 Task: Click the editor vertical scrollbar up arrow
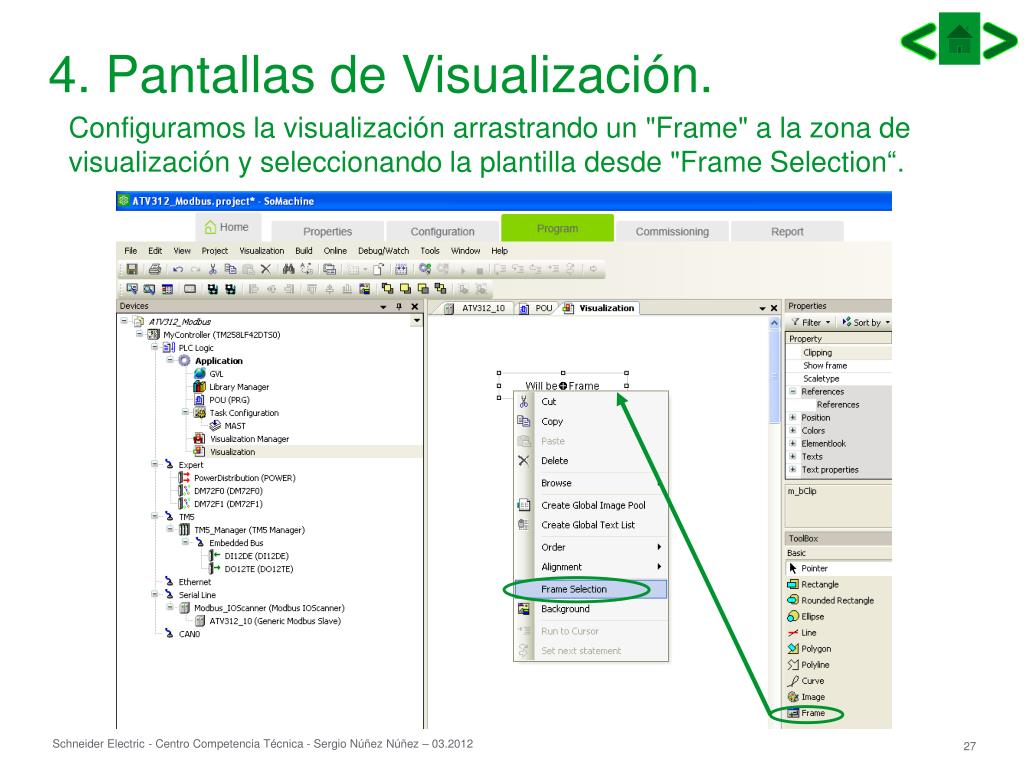[x=775, y=323]
